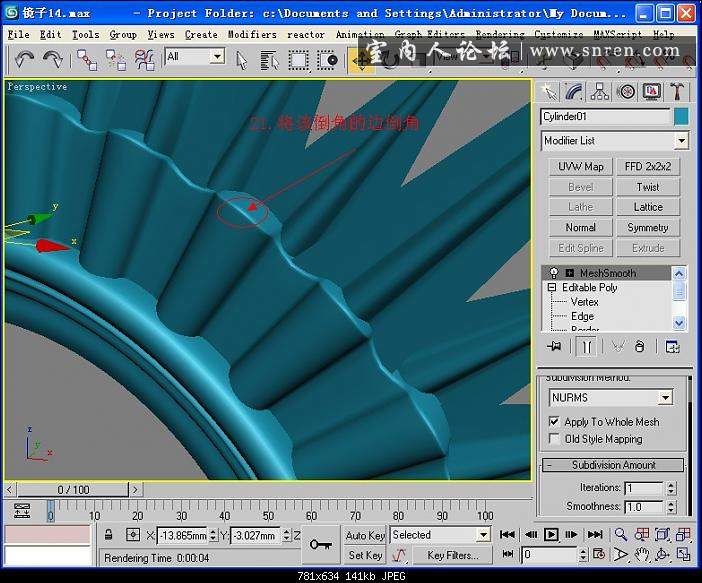Open Configure Modifier Sets icon
Viewport: 702px width, 583px height.
click(672, 347)
